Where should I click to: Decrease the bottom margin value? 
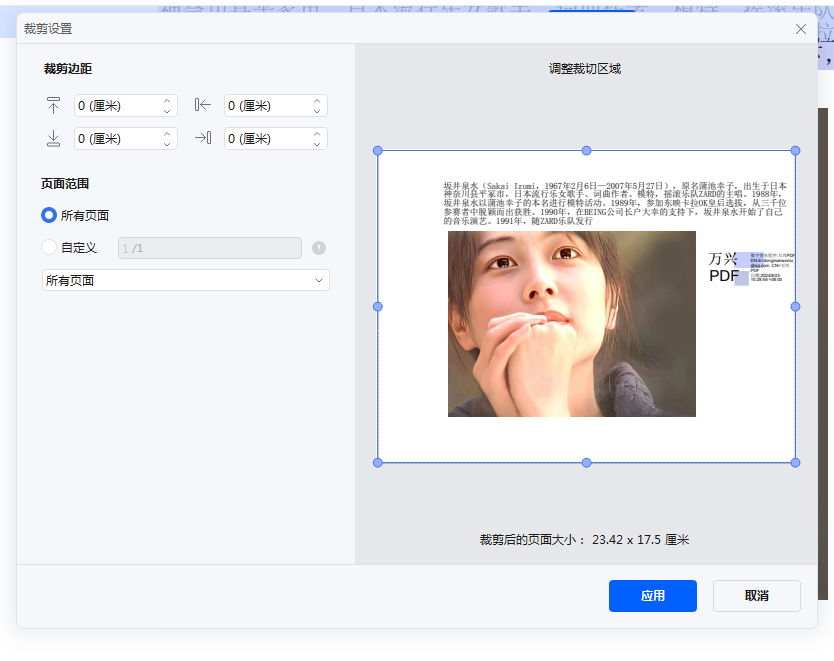tap(167, 142)
